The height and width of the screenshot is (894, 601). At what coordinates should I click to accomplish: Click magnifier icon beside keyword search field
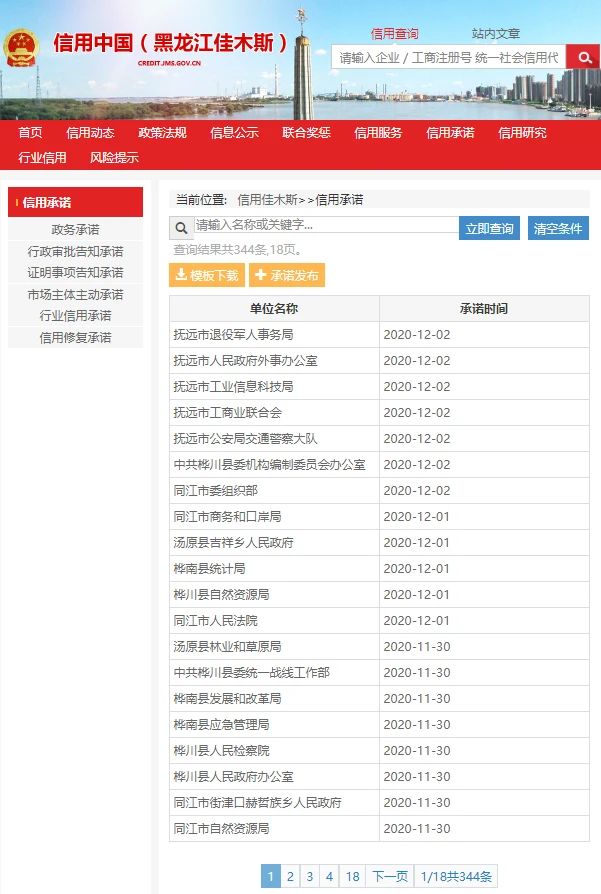pos(181,228)
